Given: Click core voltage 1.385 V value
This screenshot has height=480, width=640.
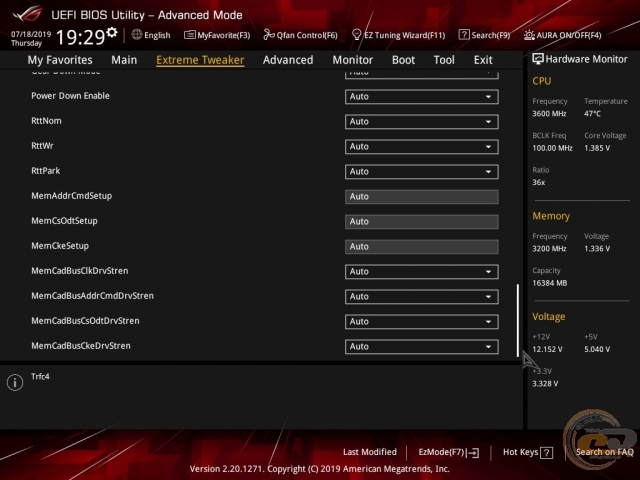Looking at the screenshot, I should 597,148.
